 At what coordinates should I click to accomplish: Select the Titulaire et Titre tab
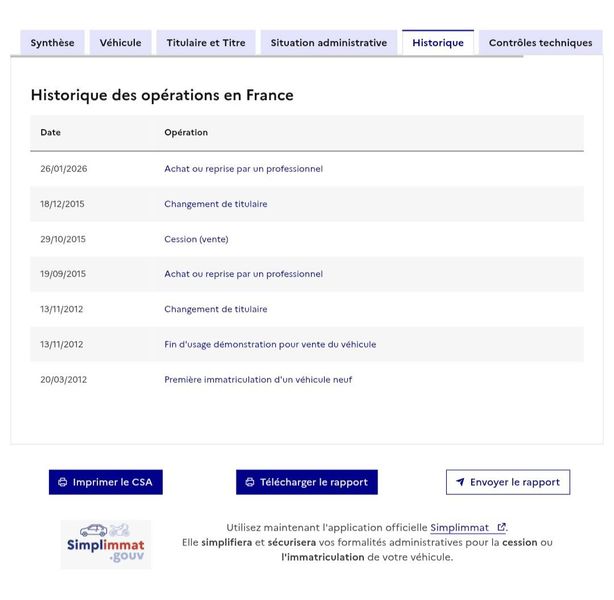[x=206, y=43]
